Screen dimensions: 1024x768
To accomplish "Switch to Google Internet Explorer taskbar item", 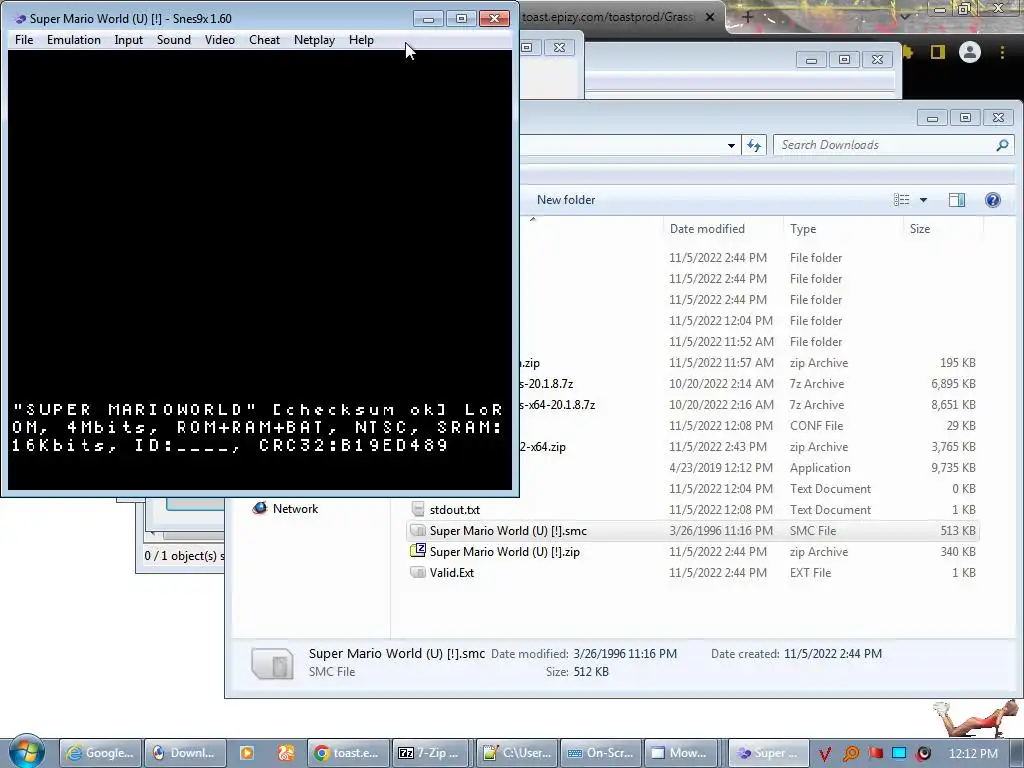I will [100, 753].
